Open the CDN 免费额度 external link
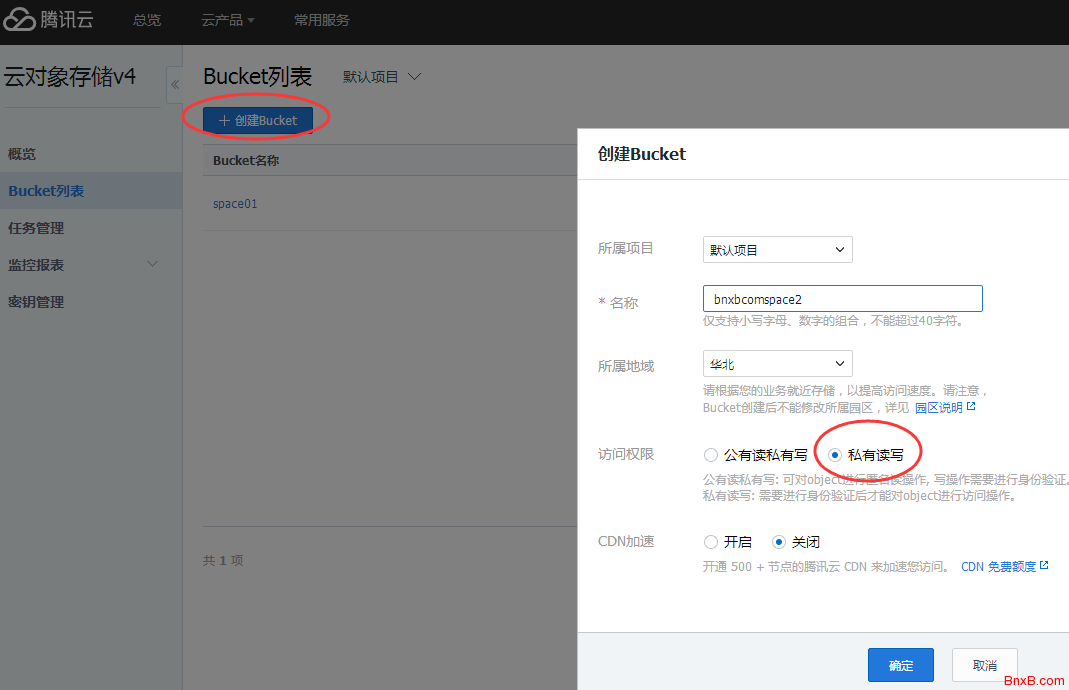 pyautogui.click(x=1004, y=567)
